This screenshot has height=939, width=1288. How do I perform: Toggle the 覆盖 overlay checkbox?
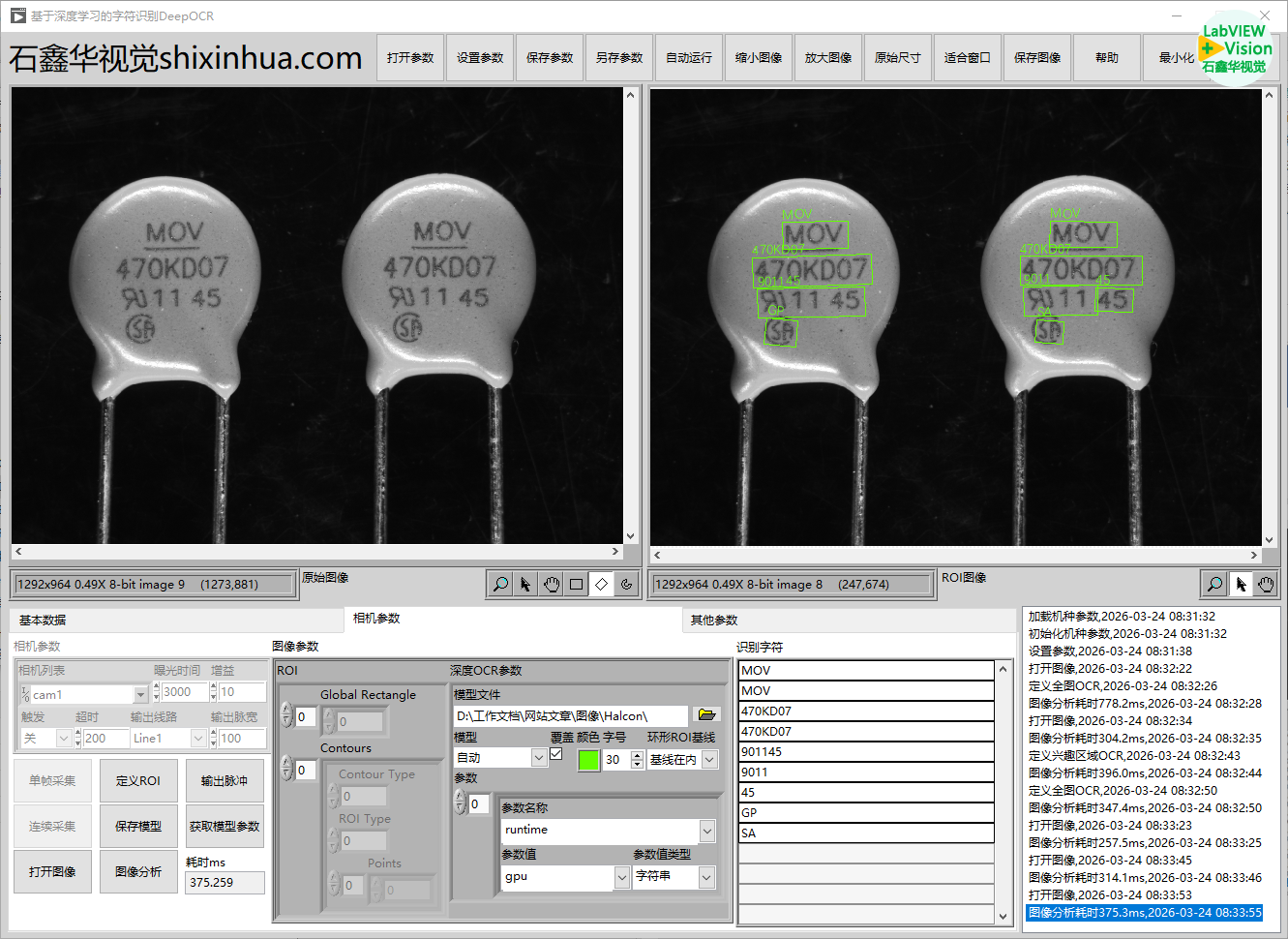556,754
